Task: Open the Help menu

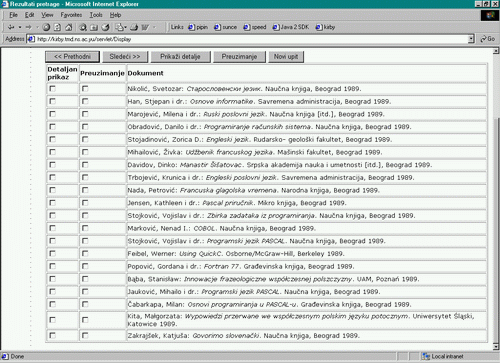Action: (x=115, y=15)
